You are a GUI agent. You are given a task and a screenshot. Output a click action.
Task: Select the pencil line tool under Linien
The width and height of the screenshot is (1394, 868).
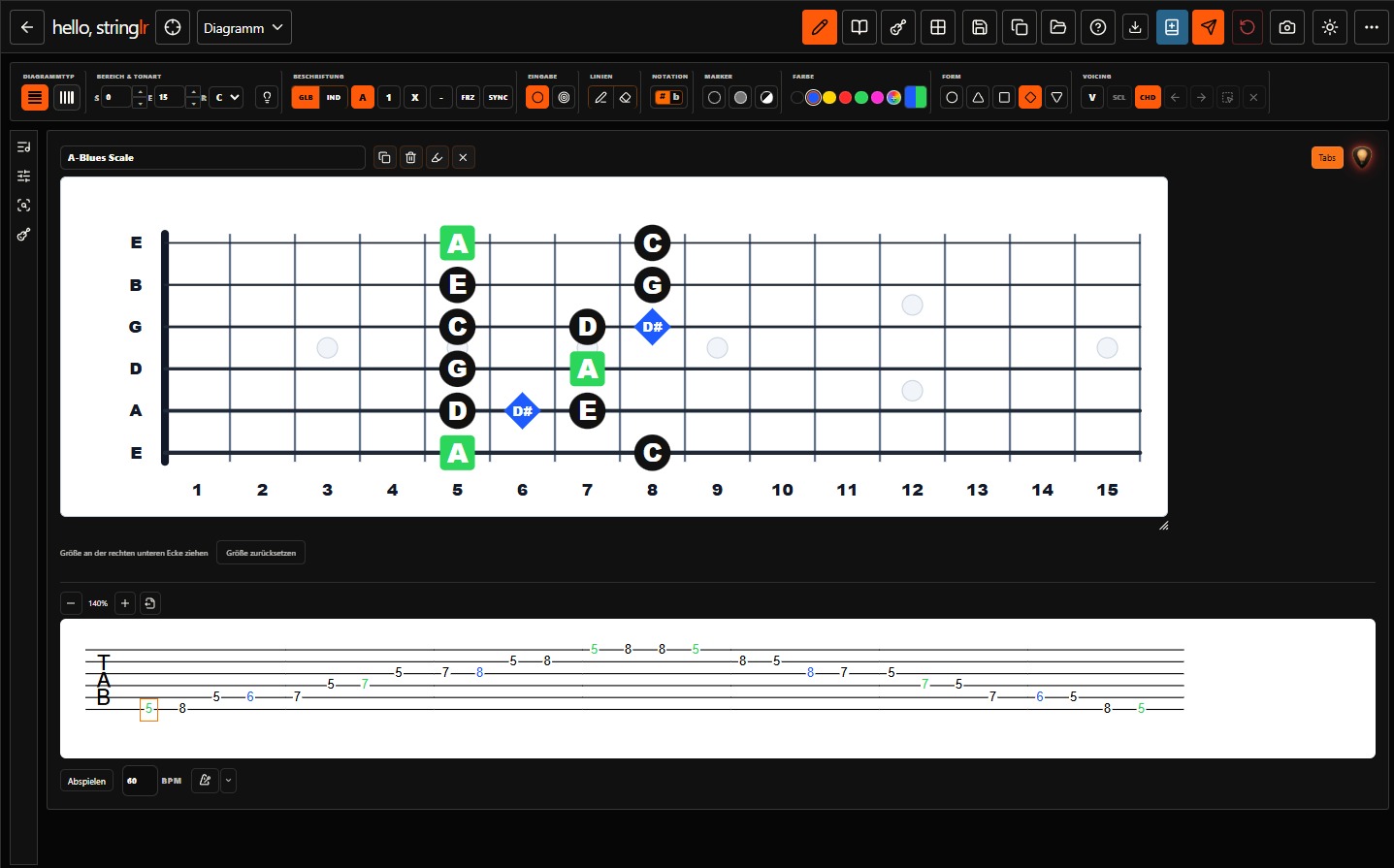(600, 97)
